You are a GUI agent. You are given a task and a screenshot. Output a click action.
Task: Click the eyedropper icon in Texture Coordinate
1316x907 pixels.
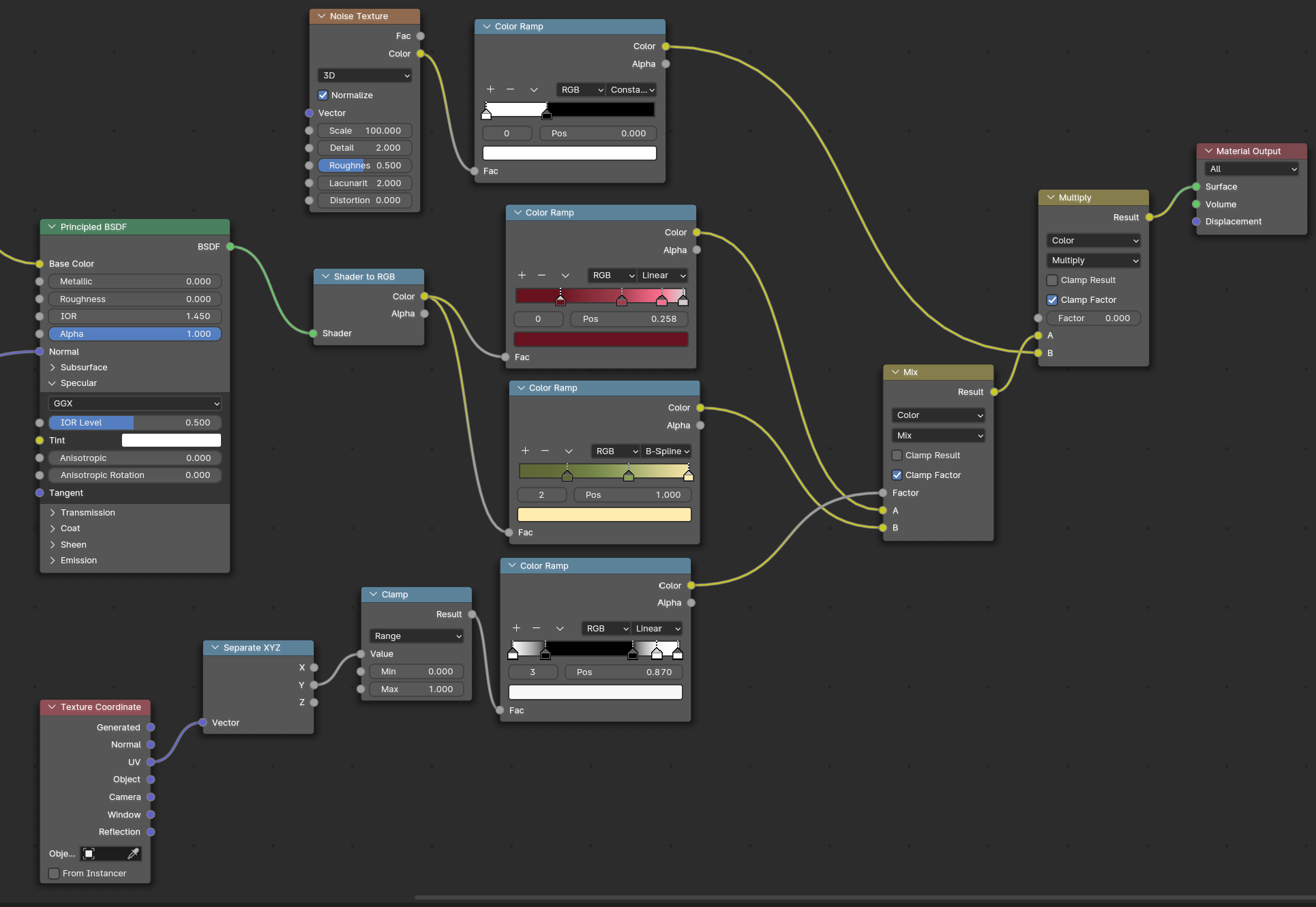[133, 853]
